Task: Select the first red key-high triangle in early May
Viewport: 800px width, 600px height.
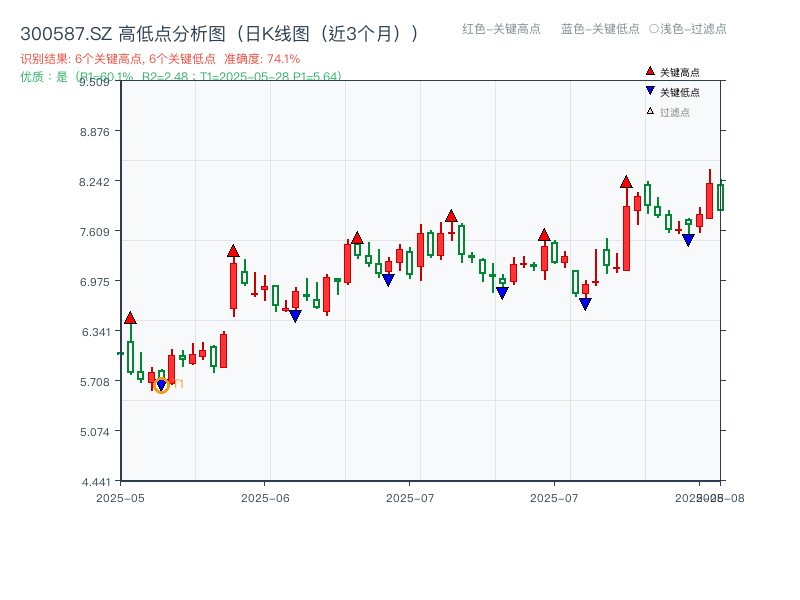Action: coord(131,316)
